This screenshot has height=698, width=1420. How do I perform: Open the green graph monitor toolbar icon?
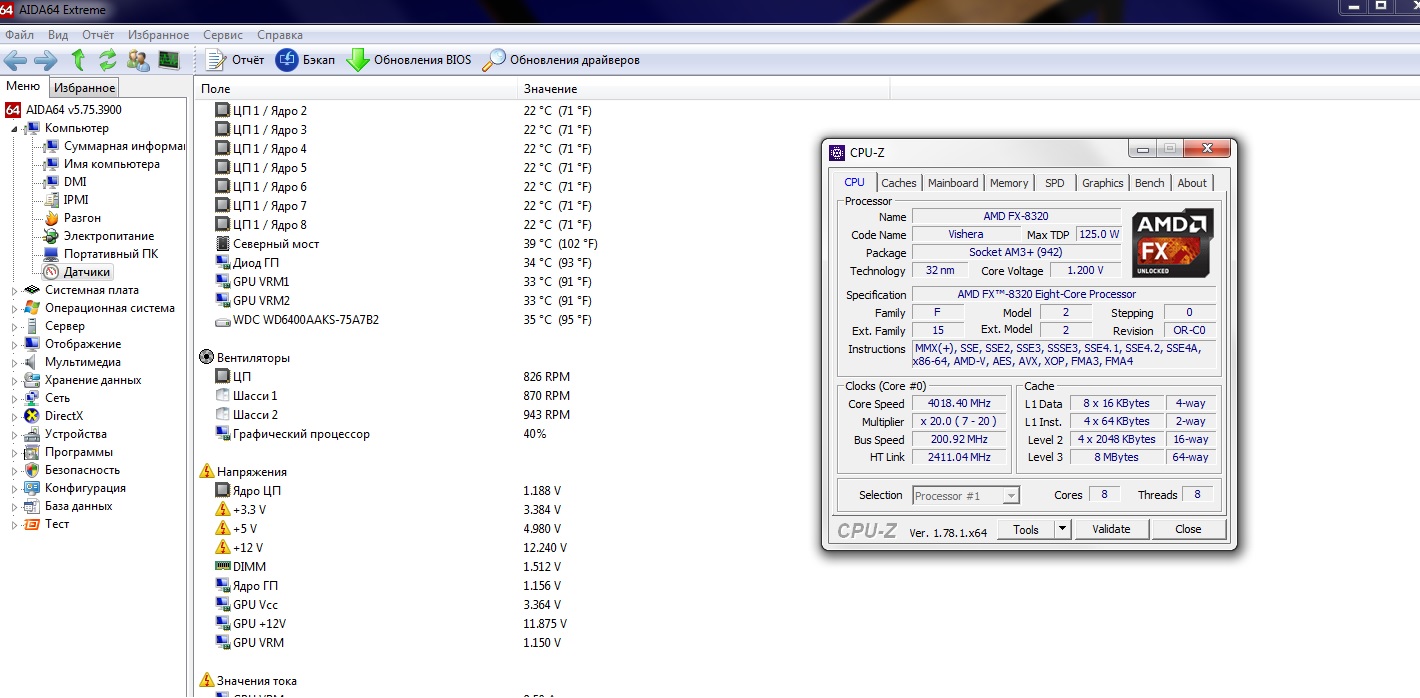168,60
